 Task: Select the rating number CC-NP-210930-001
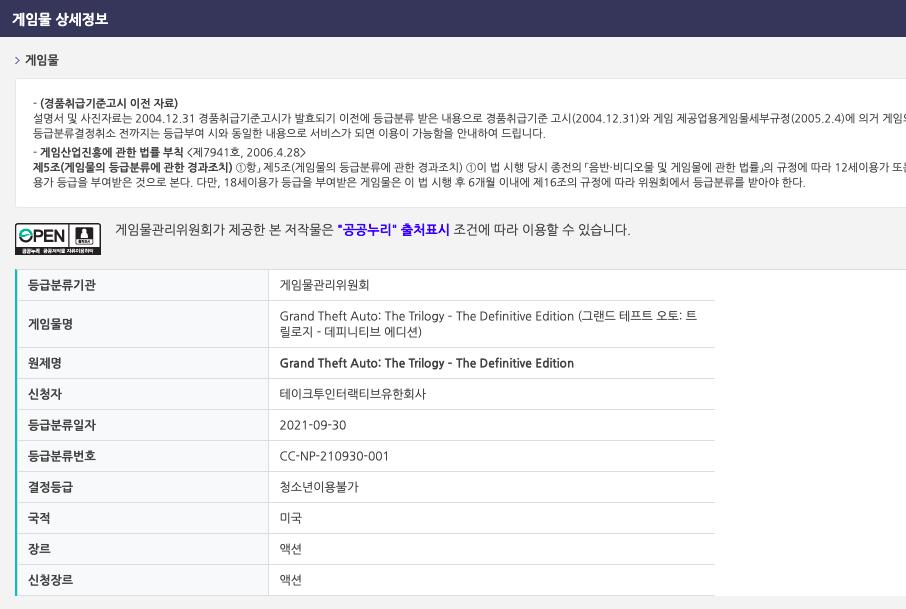click(334, 456)
